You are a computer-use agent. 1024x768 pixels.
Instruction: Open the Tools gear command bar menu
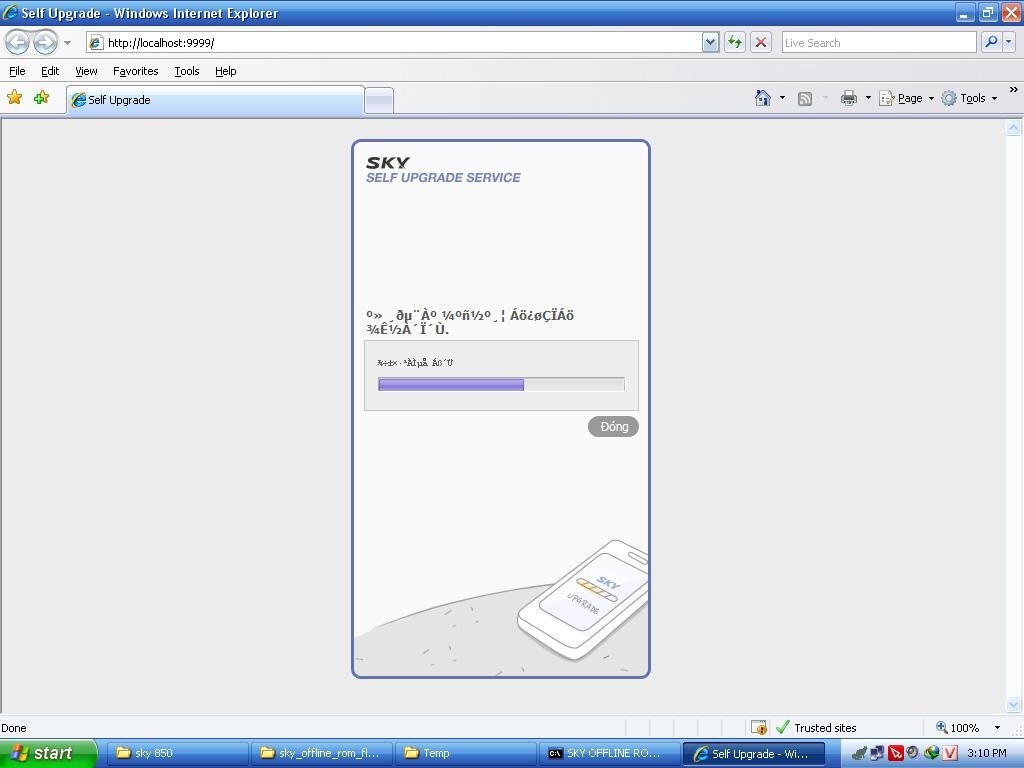coord(969,98)
